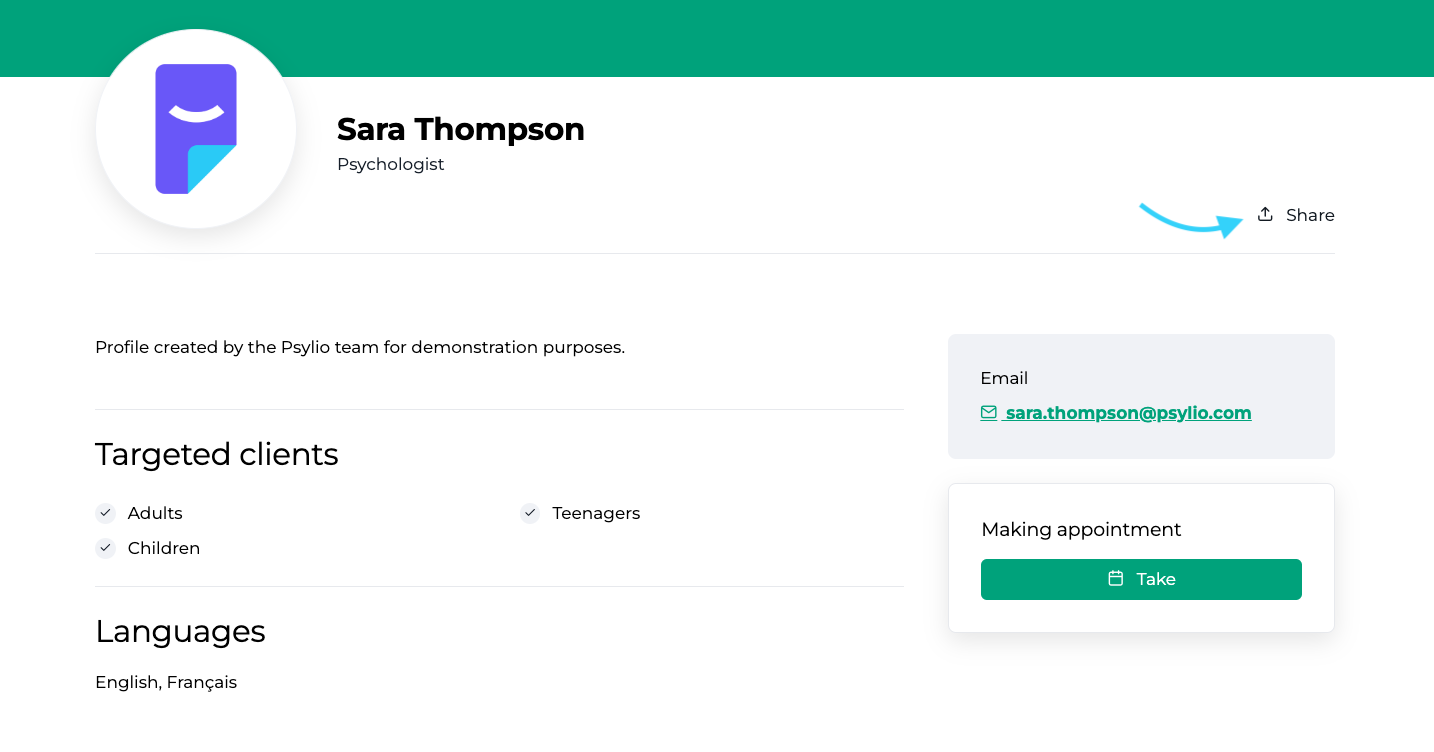Screen dimensions: 1434x752
Task: Click the checkmark icon next to Children
Action: 105,548
